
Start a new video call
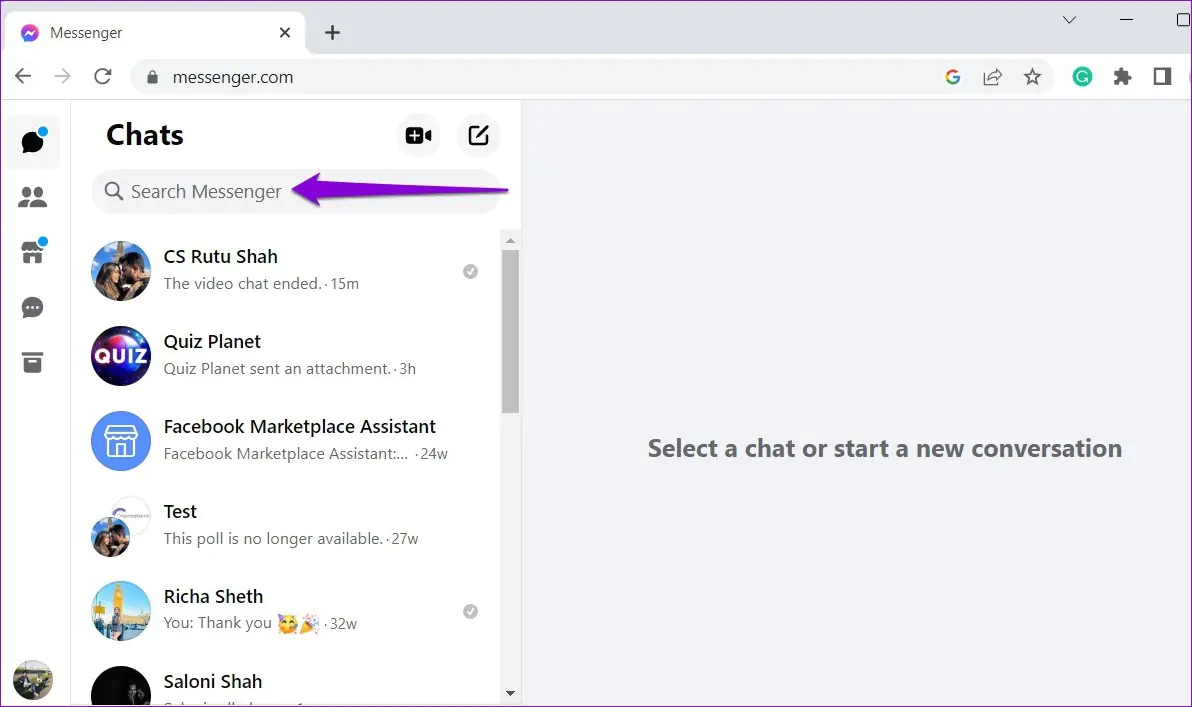418,136
